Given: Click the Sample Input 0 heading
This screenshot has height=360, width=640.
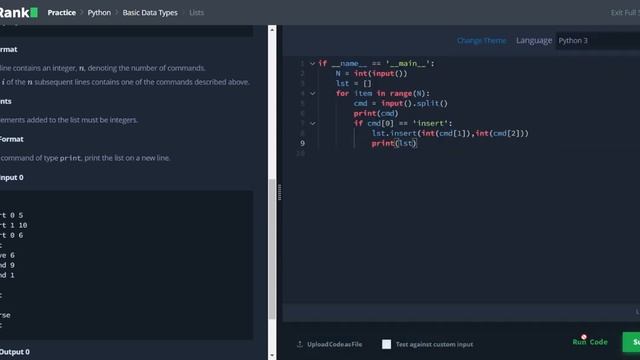Looking at the screenshot, I should (x=12, y=178).
